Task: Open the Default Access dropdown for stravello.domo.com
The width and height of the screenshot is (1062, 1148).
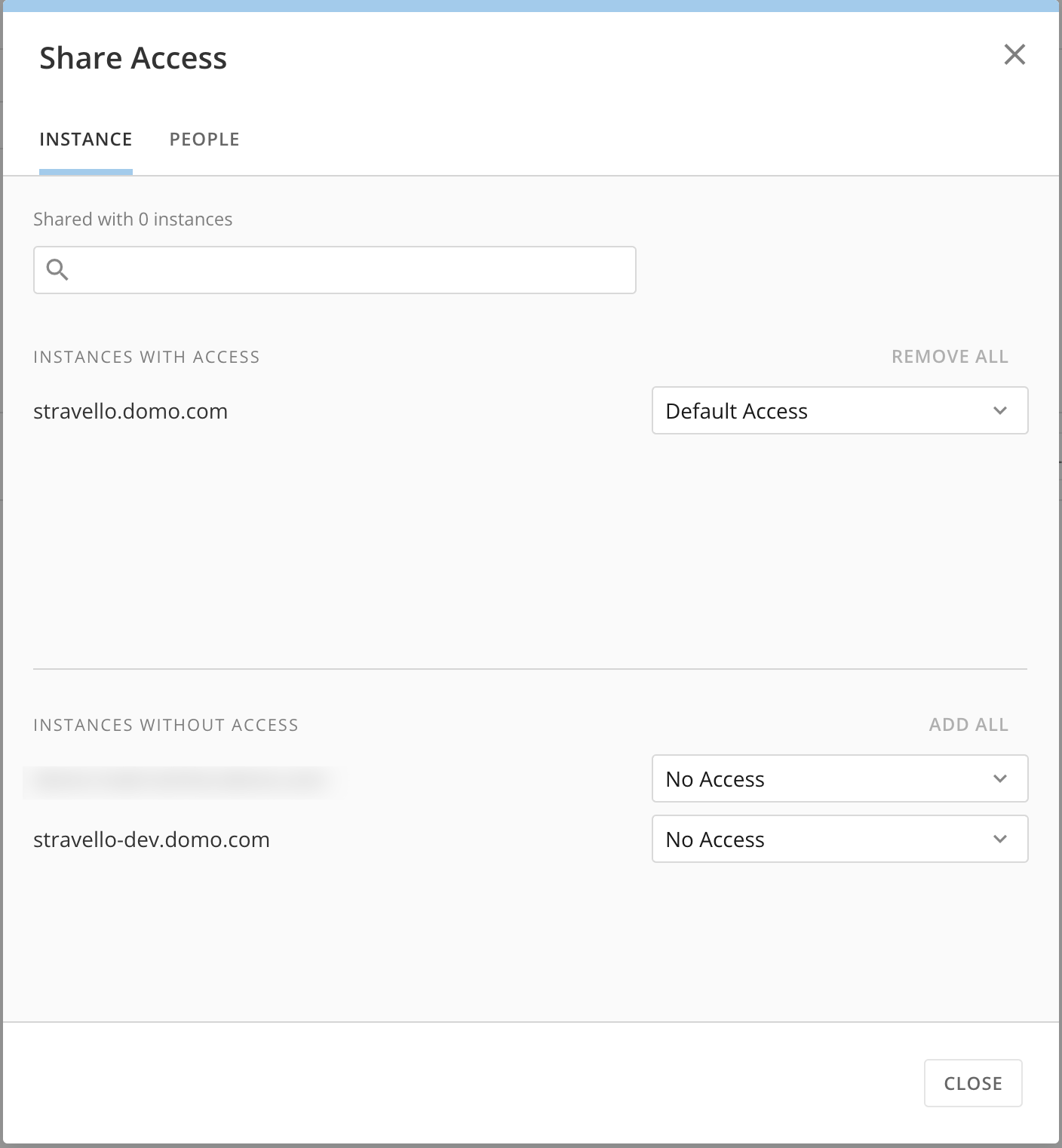Action: [839, 410]
